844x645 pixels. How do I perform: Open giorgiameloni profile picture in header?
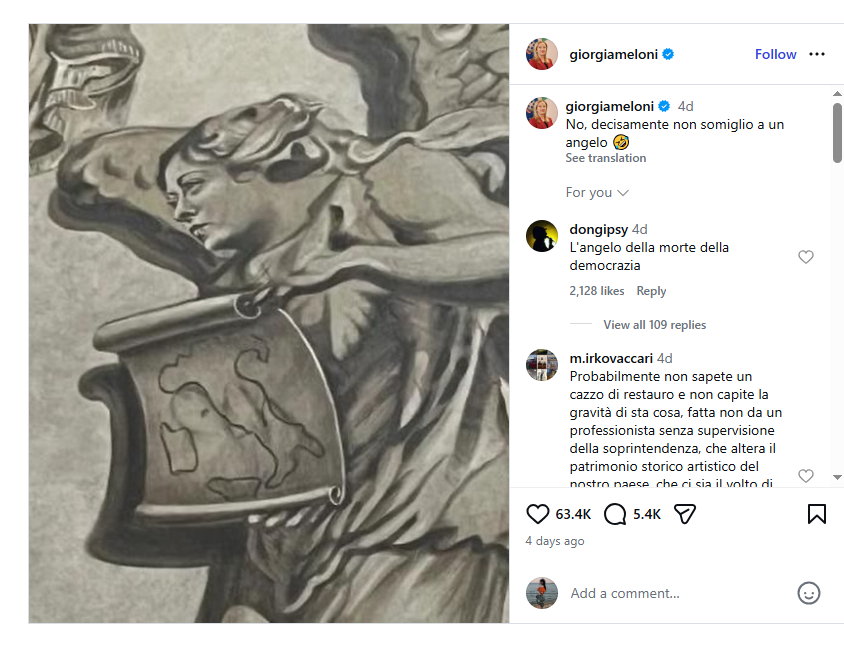(x=541, y=54)
